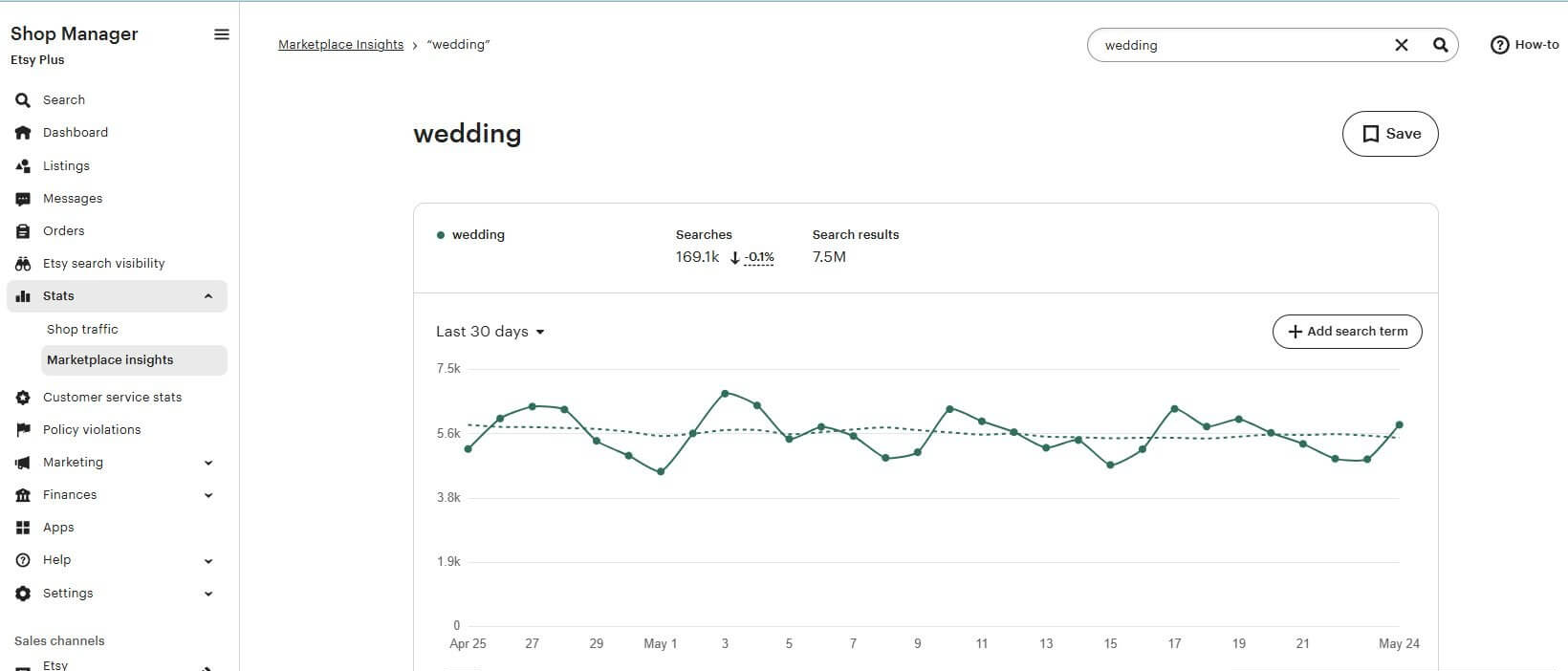Click the Shop Manager title
Image resolution: width=1568 pixels, height=671 pixels.
point(75,34)
